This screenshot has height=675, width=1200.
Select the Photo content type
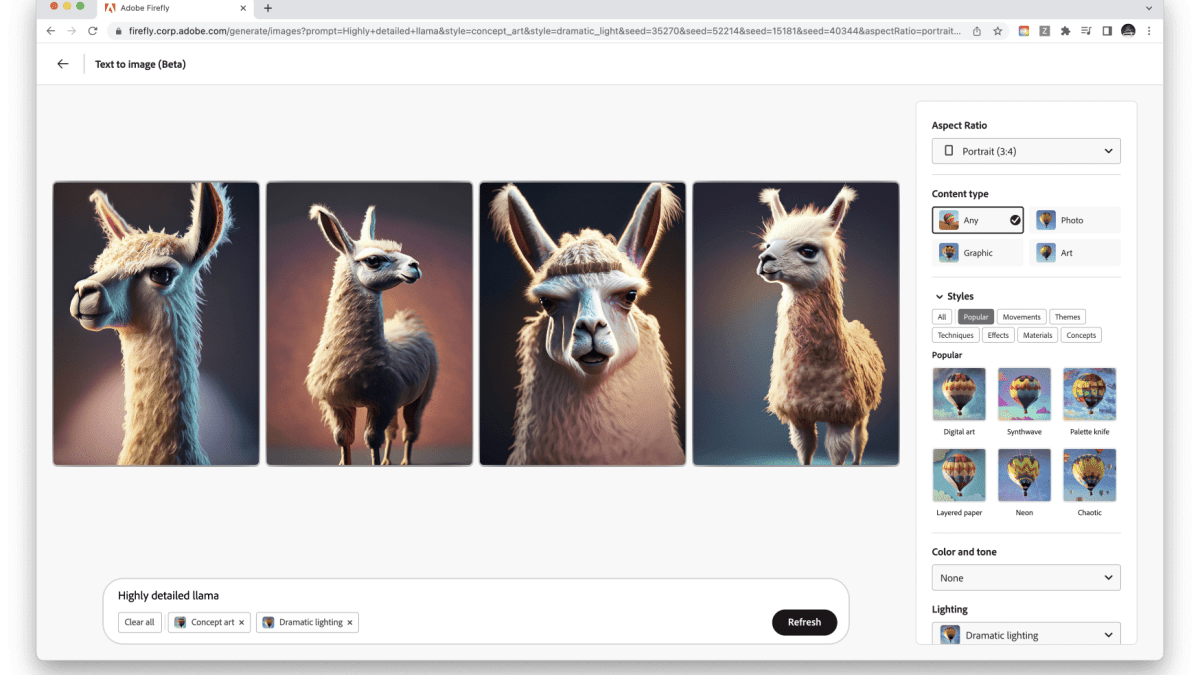[1075, 220]
